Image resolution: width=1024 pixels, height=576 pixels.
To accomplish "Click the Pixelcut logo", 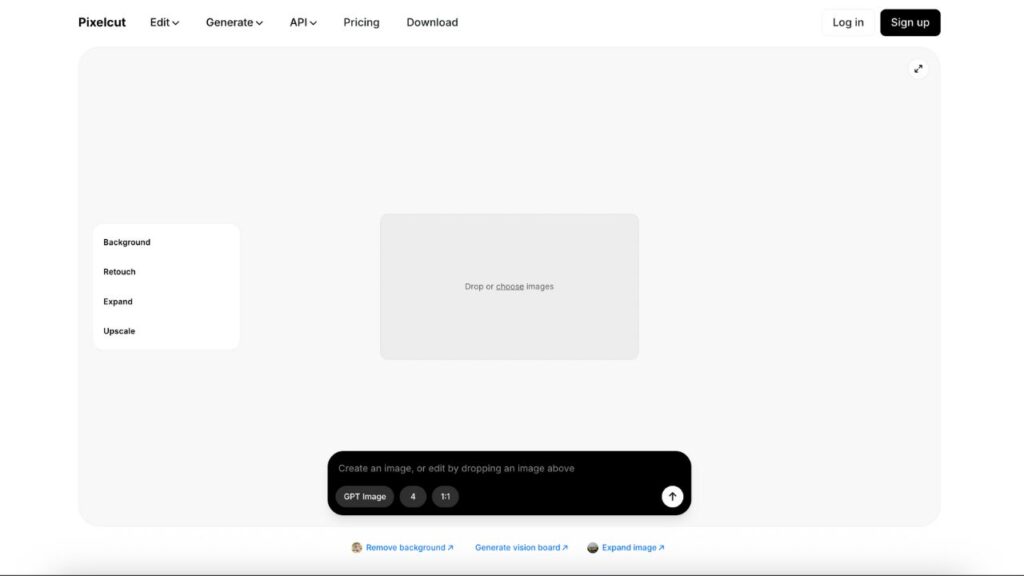I will (102, 22).
